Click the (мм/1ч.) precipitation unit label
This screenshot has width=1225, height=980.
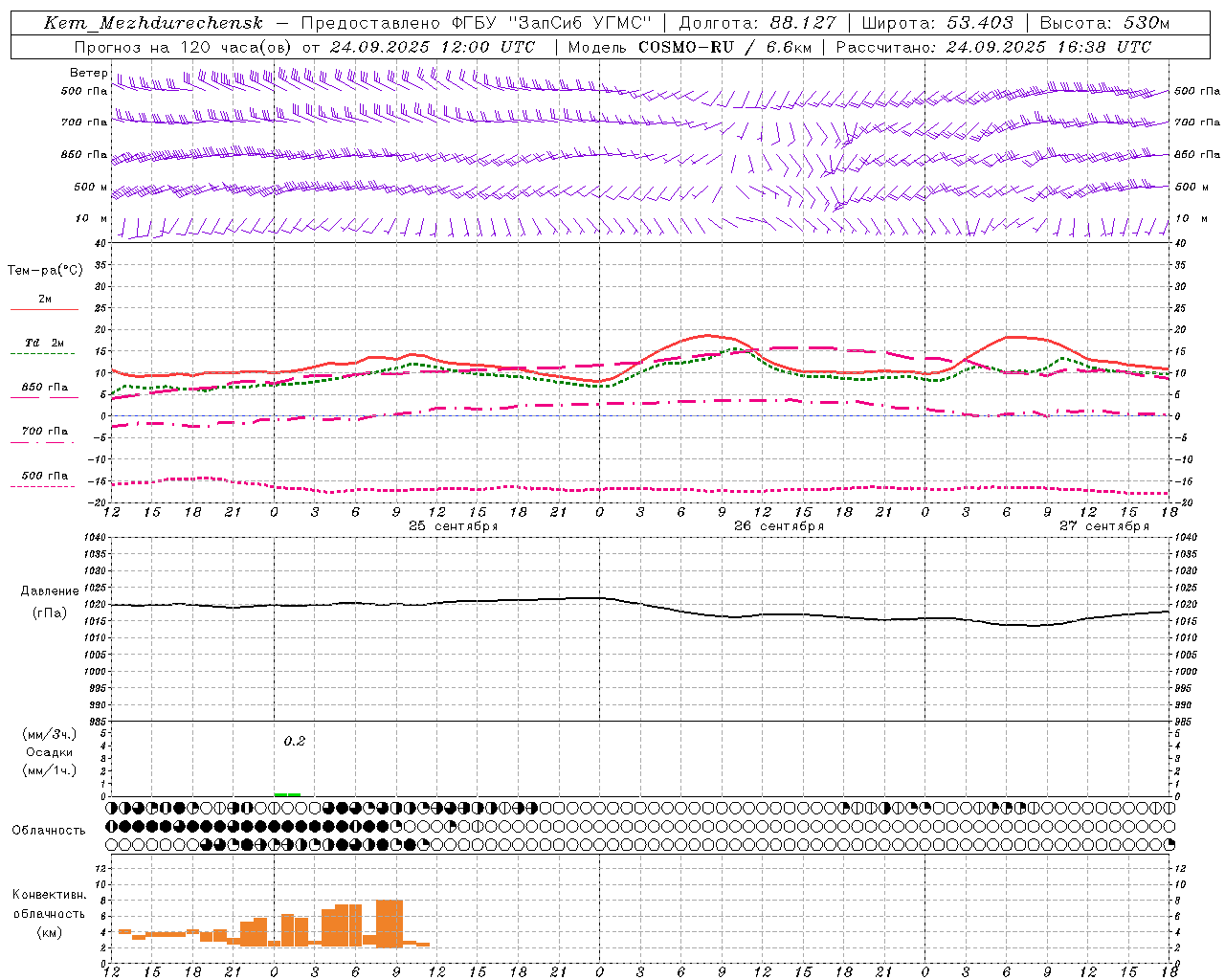49,771
